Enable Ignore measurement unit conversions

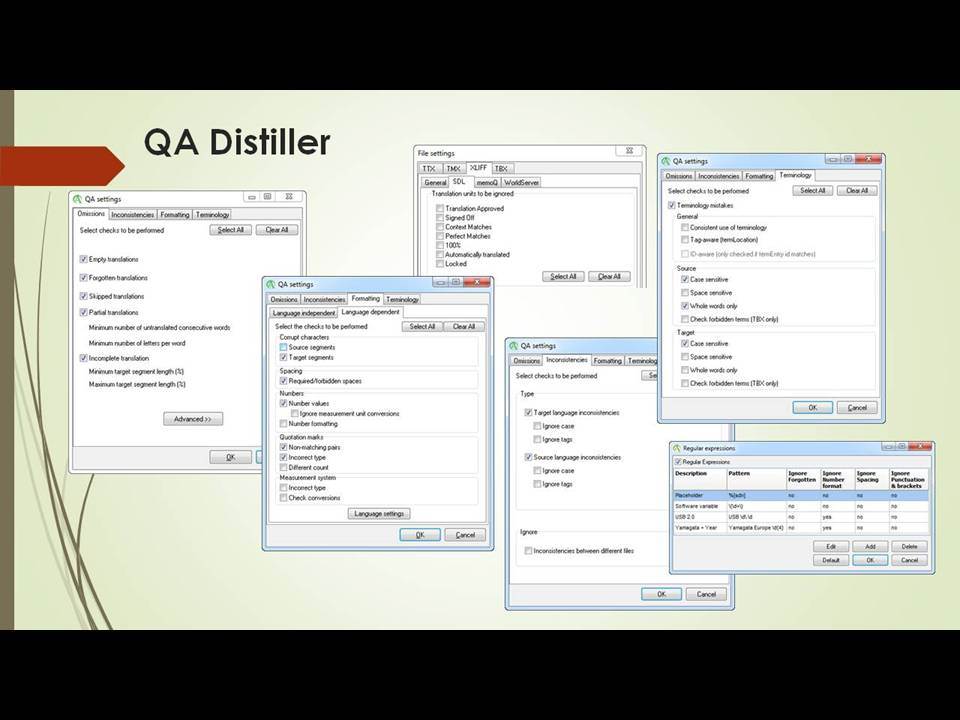[294, 414]
